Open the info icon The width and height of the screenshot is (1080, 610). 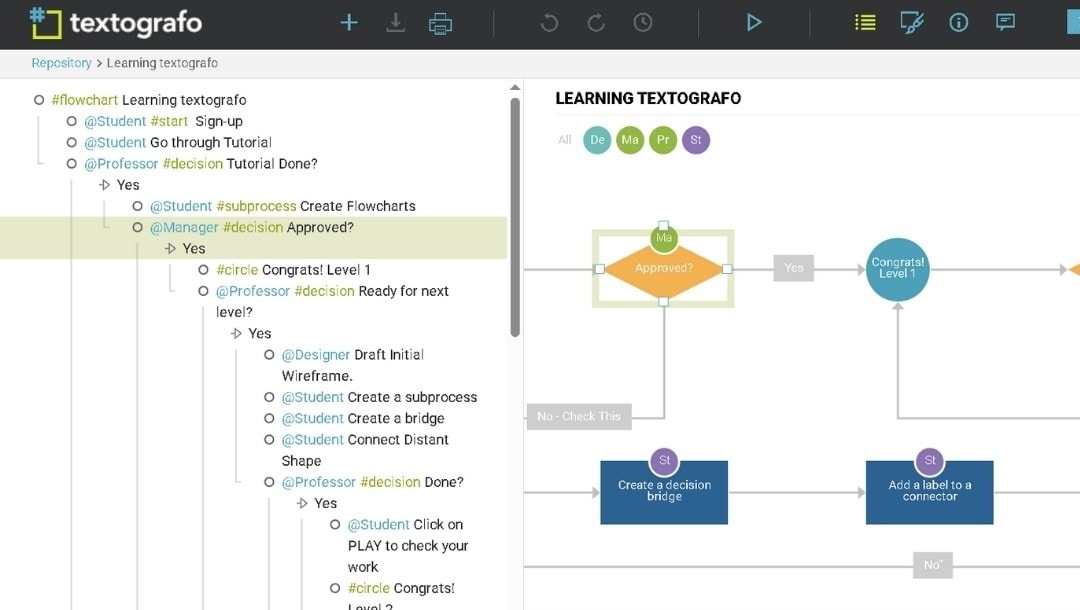click(959, 23)
